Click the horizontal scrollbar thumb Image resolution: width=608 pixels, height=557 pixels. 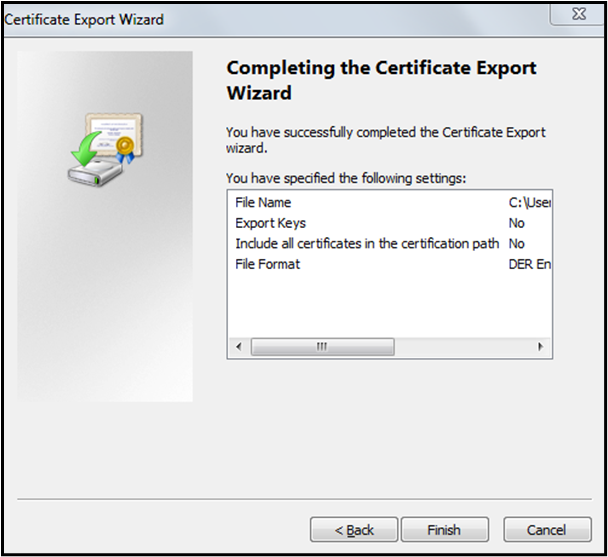coord(322,347)
